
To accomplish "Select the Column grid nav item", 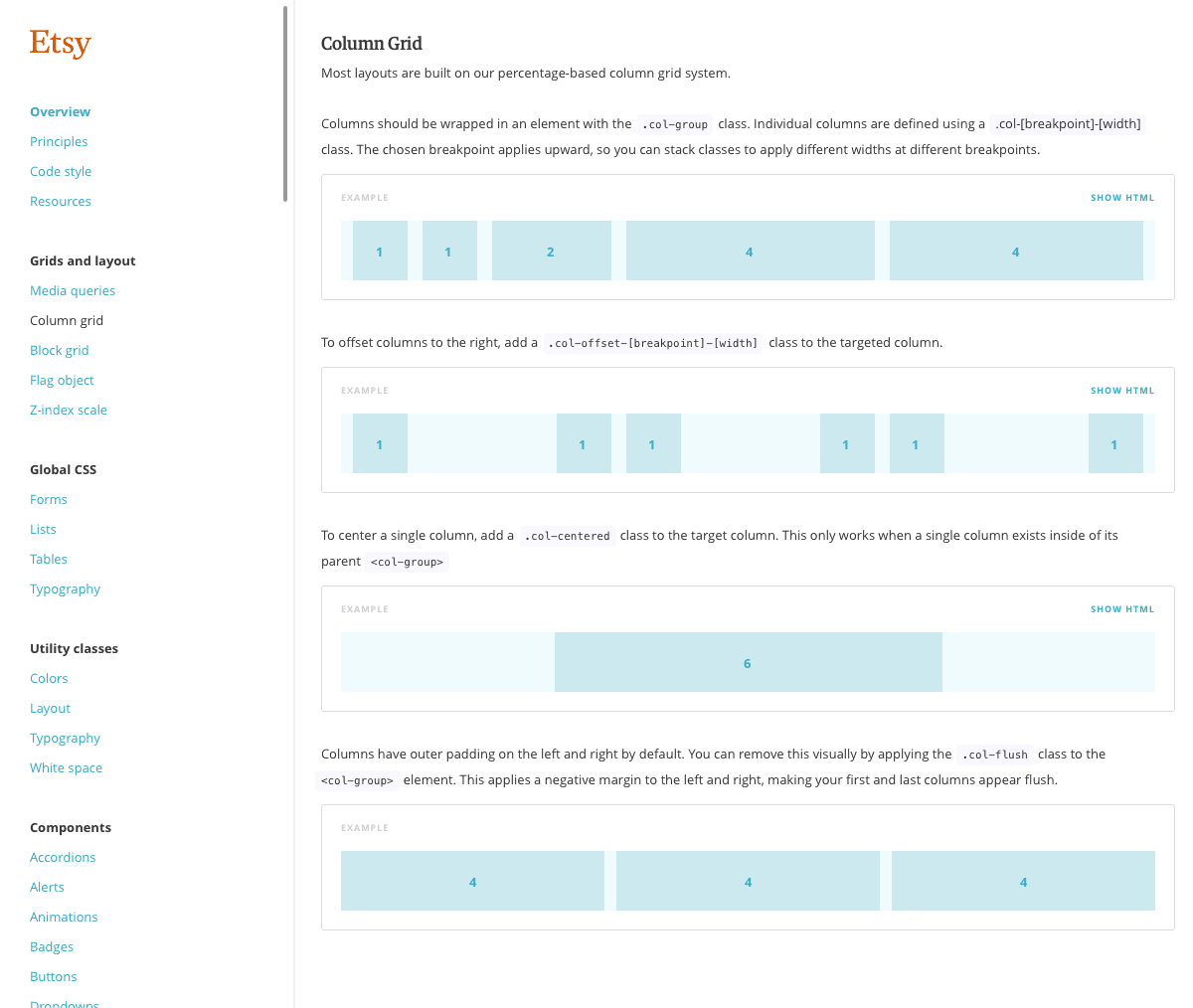I will [67, 320].
